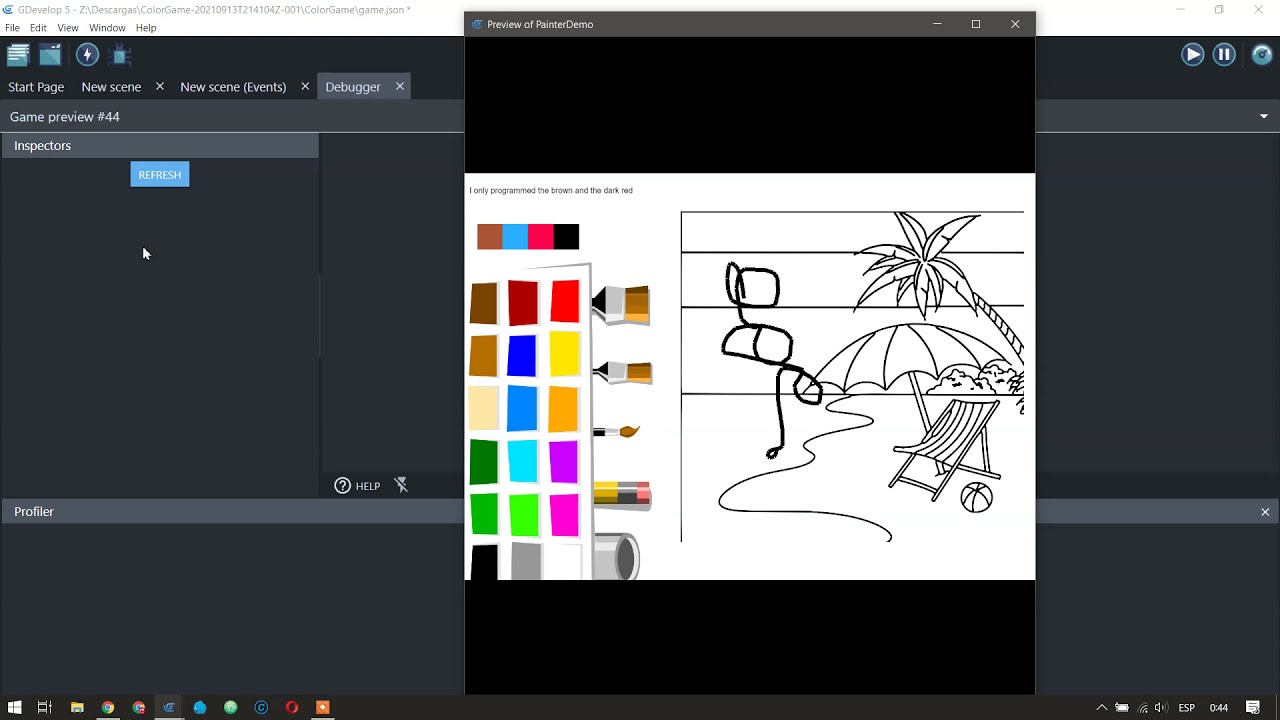
Task: Open the Project Manager icon in toolbar
Action: (x=18, y=55)
